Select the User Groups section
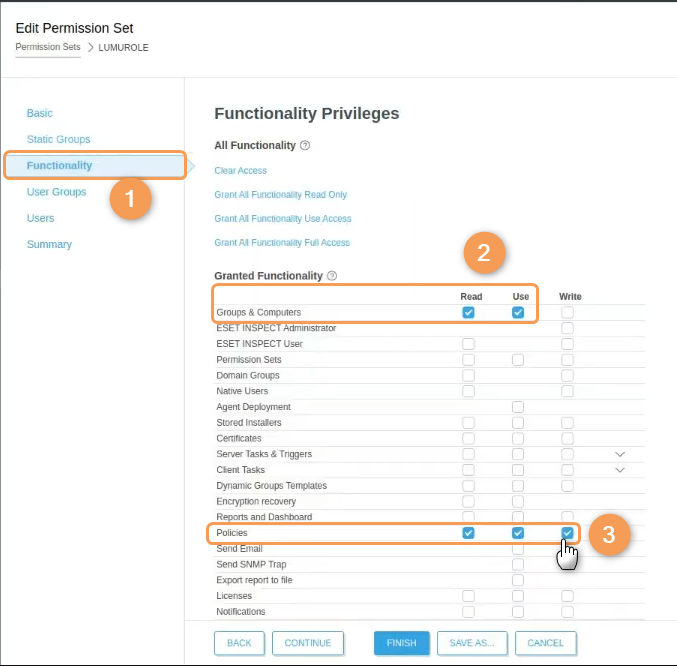This screenshot has width=677, height=666. [x=56, y=192]
